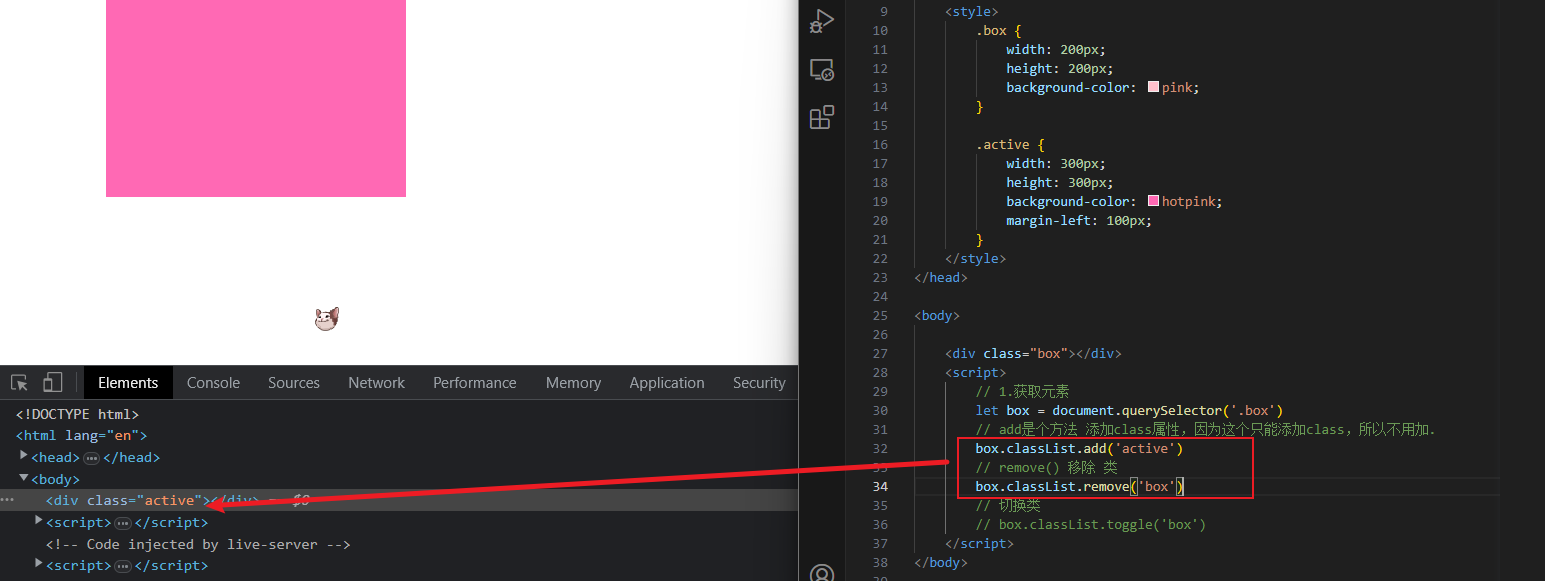Viewport: 1545px width, 581px height.
Task: Click the three-dot menu beside selected div
Action: click(x=8, y=500)
